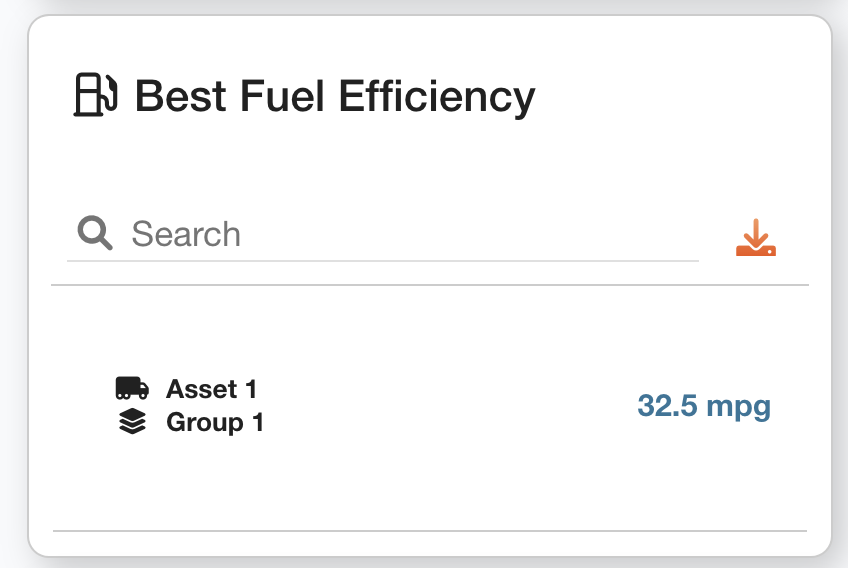Select the Best Fuel Efficiency title
Screen dimensions: 848x568
pos(334,97)
